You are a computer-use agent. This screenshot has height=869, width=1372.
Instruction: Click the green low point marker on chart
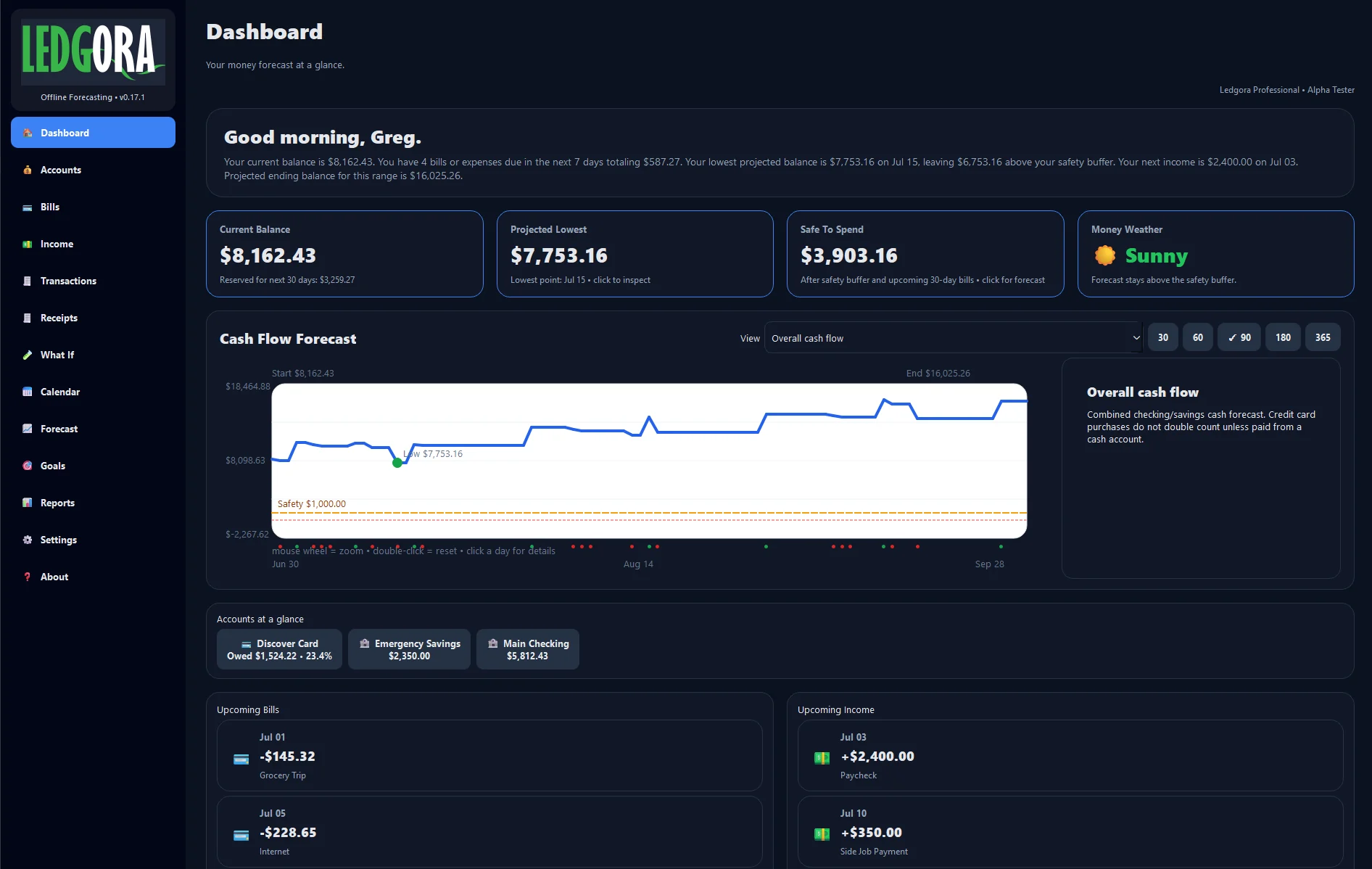(397, 463)
